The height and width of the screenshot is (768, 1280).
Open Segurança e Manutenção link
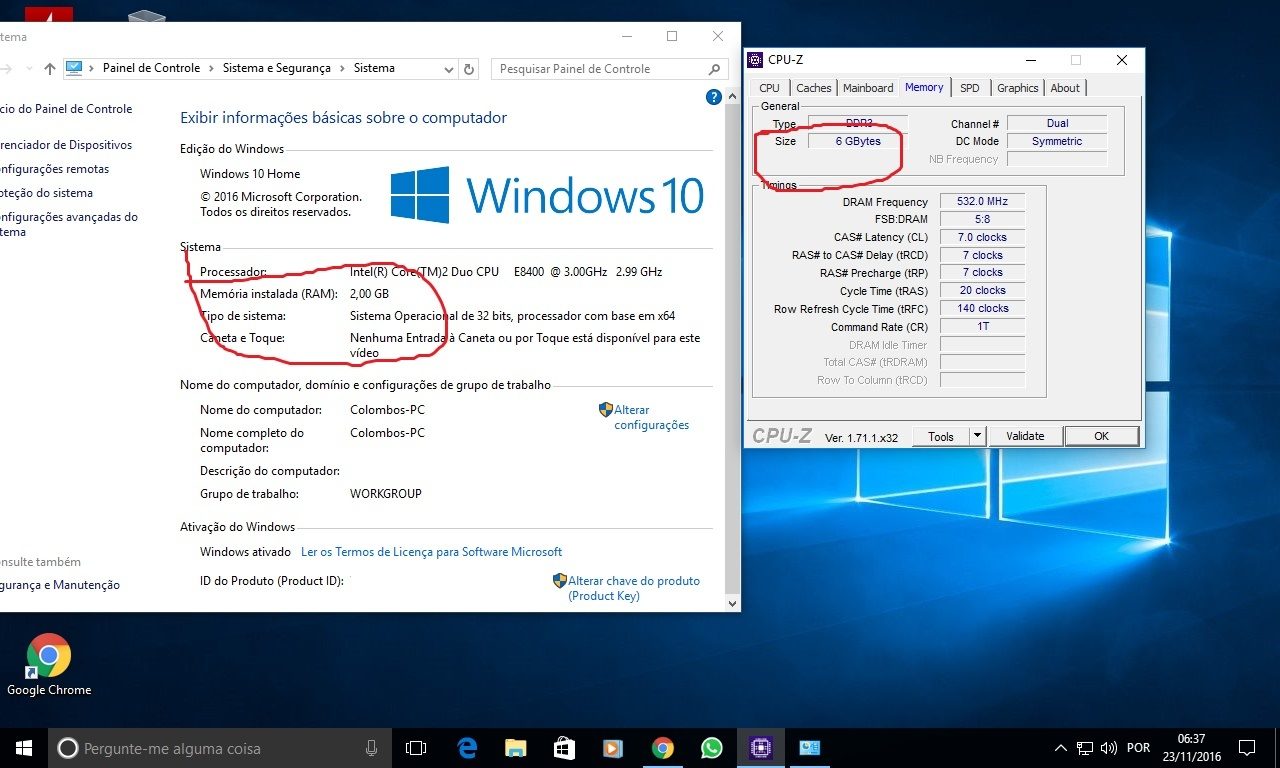click(x=60, y=585)
